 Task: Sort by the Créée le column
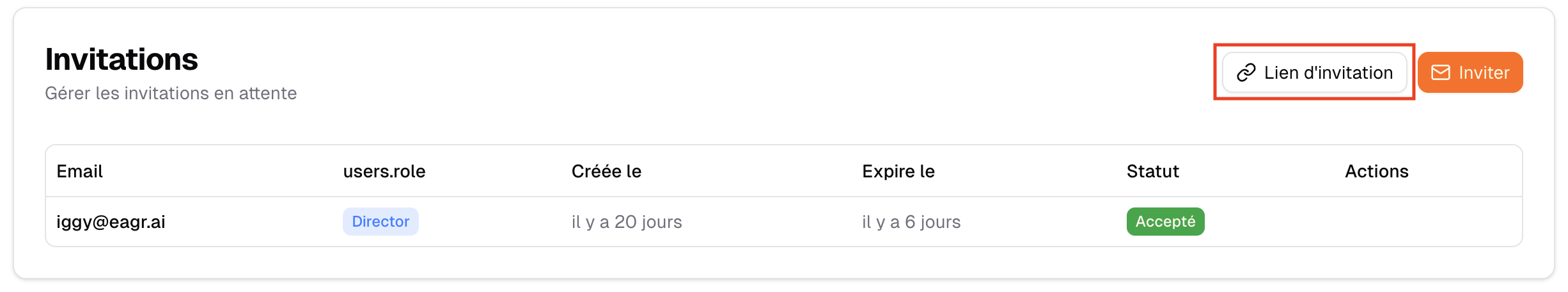tap(606, 172)
